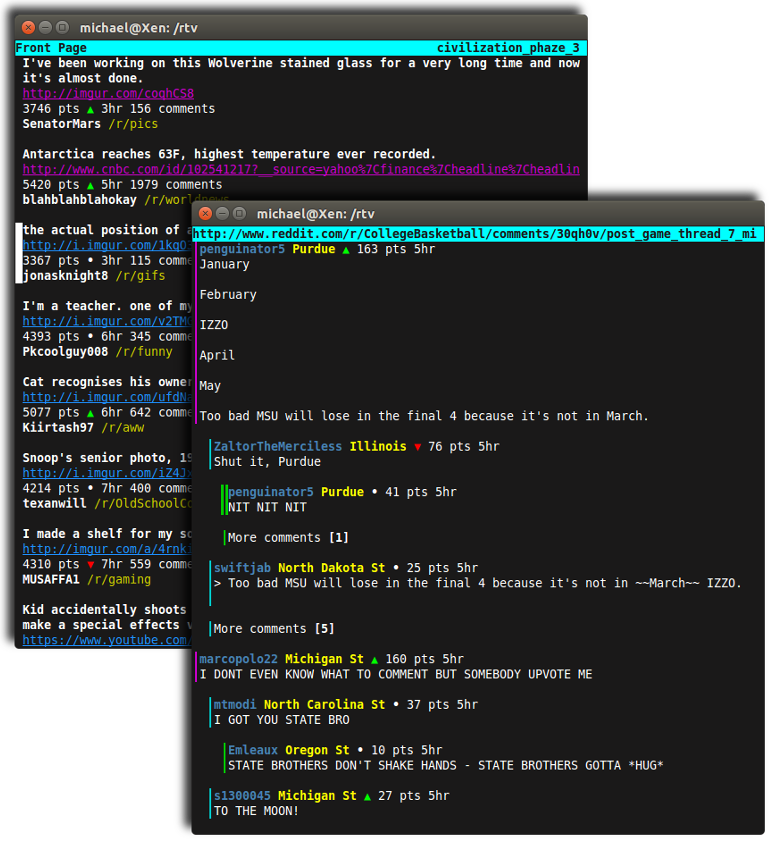
Task: Open the imgur.com/a/4rnk link under shelf post
Action: coord(107,549)
